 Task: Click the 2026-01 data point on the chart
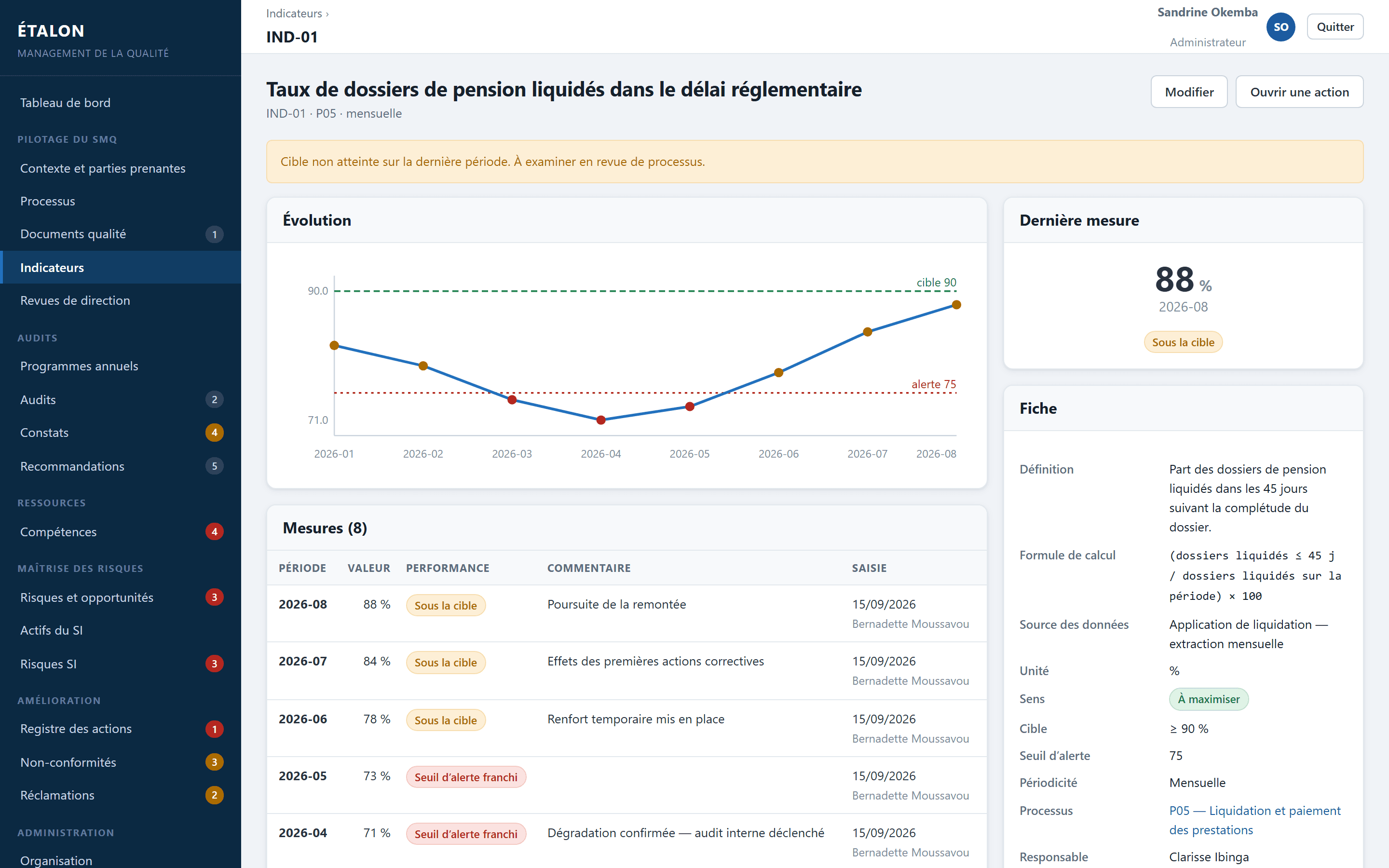334,346
